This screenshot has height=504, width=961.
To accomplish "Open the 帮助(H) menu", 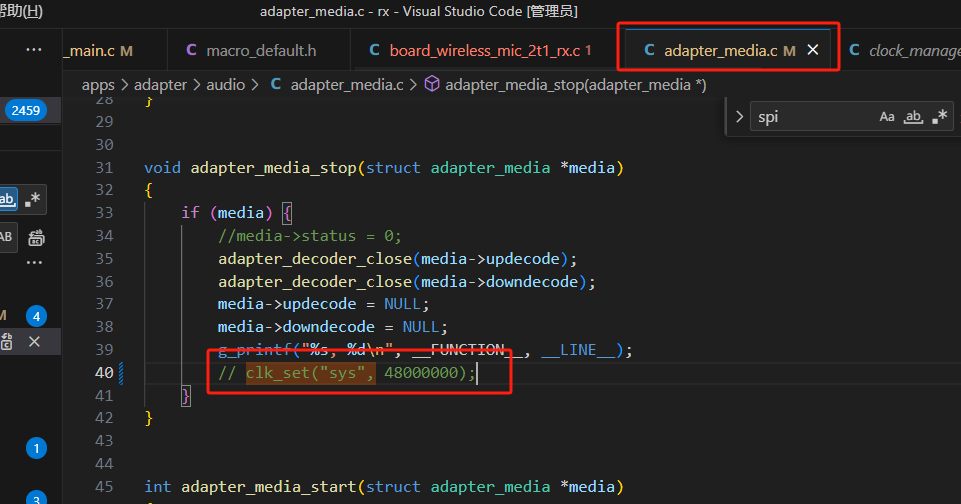I will 21,11.
